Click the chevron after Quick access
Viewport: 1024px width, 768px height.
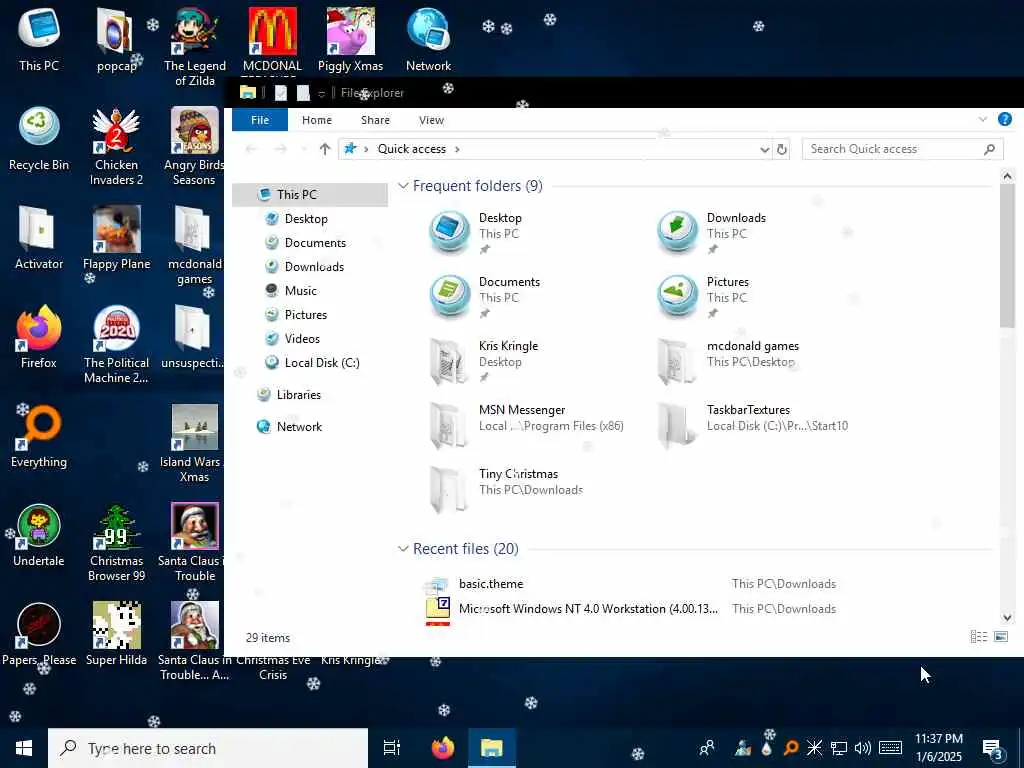click(x=457, y=149)
